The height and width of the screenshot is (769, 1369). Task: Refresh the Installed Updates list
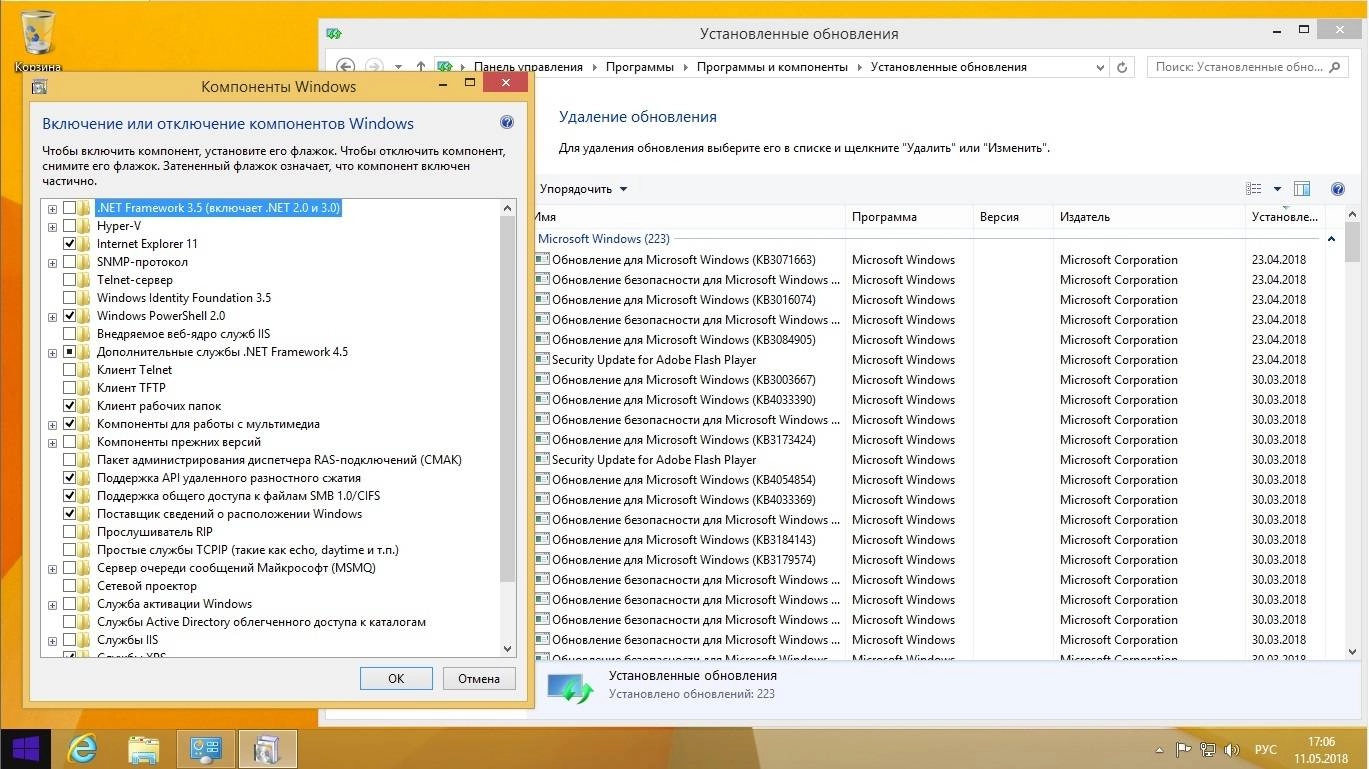1122,67
